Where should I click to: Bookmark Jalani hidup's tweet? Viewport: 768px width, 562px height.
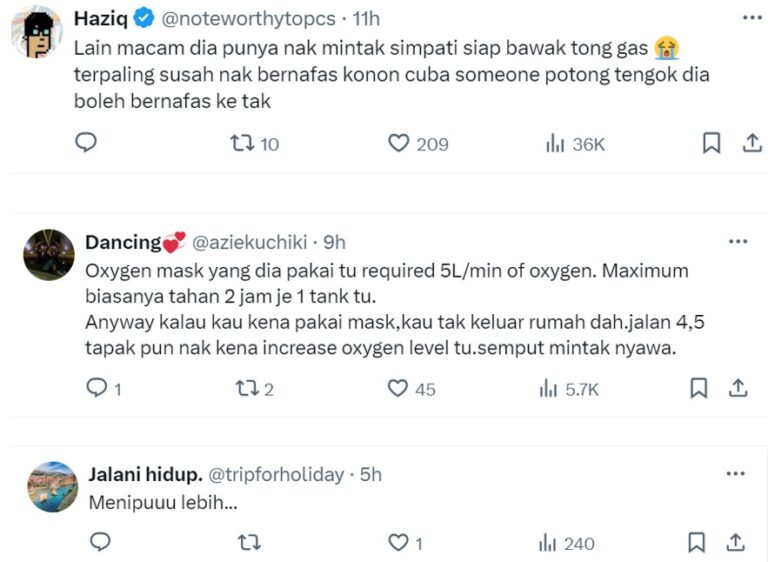pyautogui.click(x=699, y=542)
